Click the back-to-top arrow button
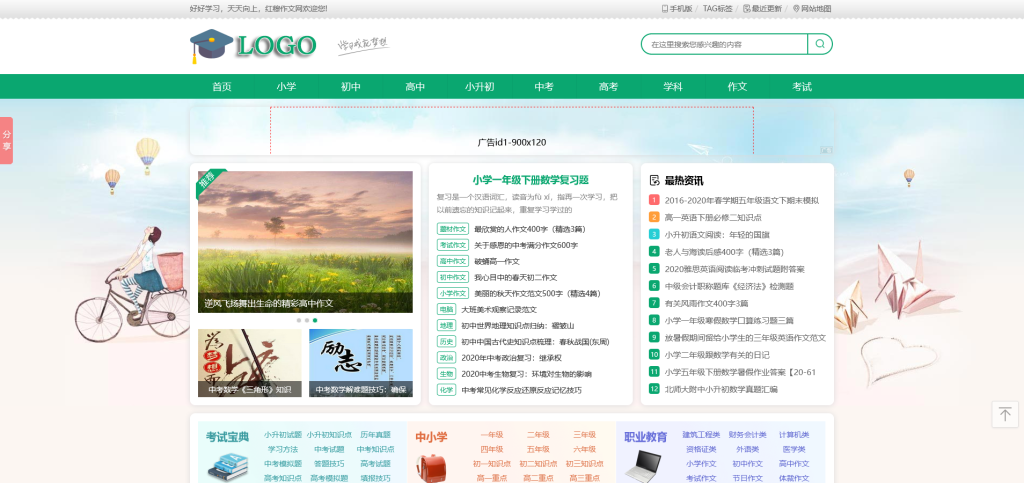1024x483 pixels. coord(1005,414)
